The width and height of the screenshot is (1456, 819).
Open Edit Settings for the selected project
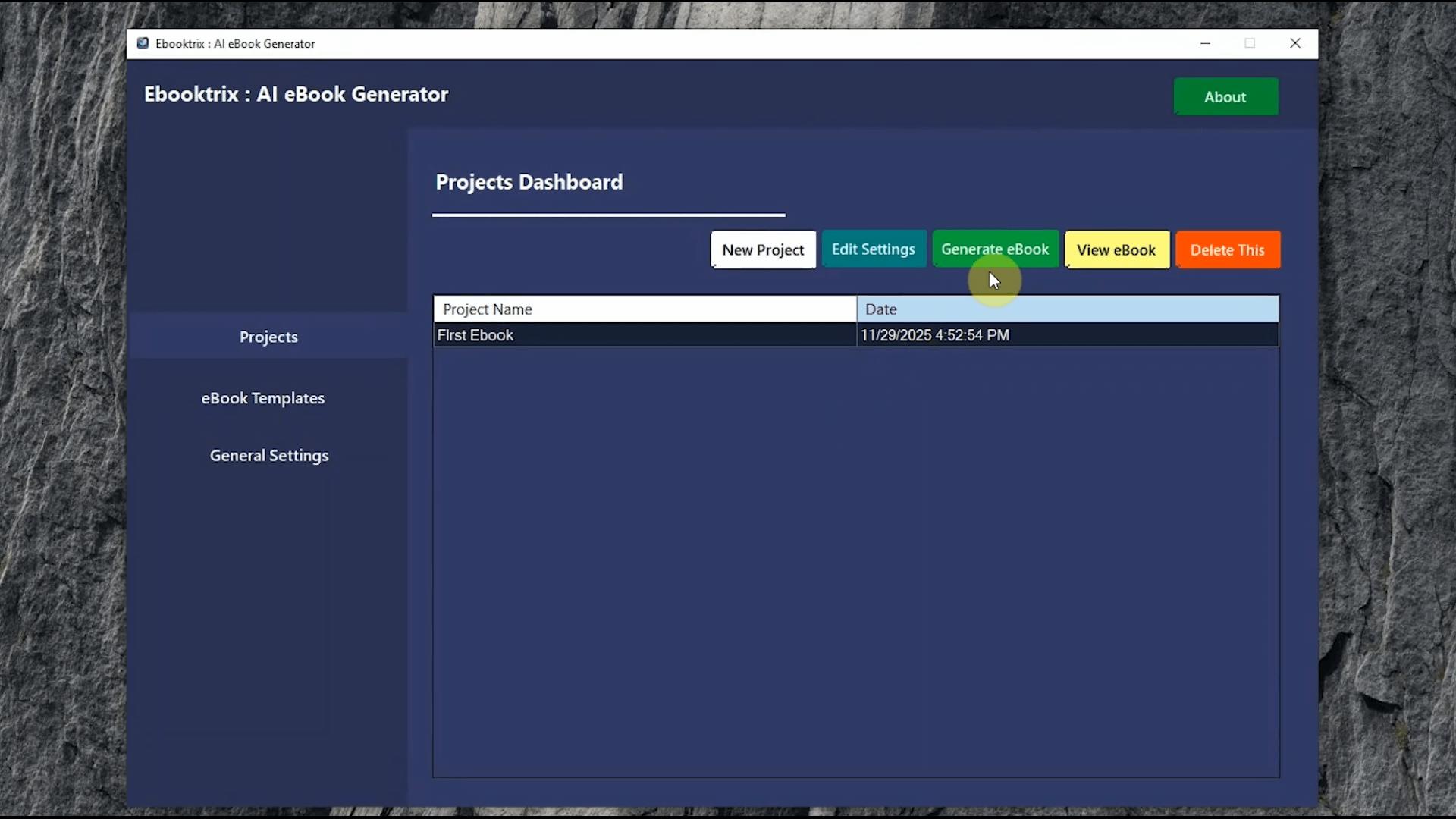(x=874, y=249)
